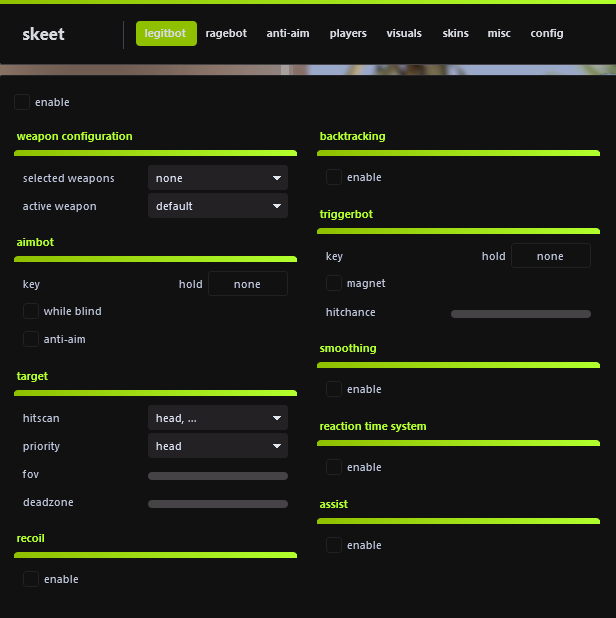This screenshot has height=618, width=616.
Task: Click the fov label
Action: (31, 474)
